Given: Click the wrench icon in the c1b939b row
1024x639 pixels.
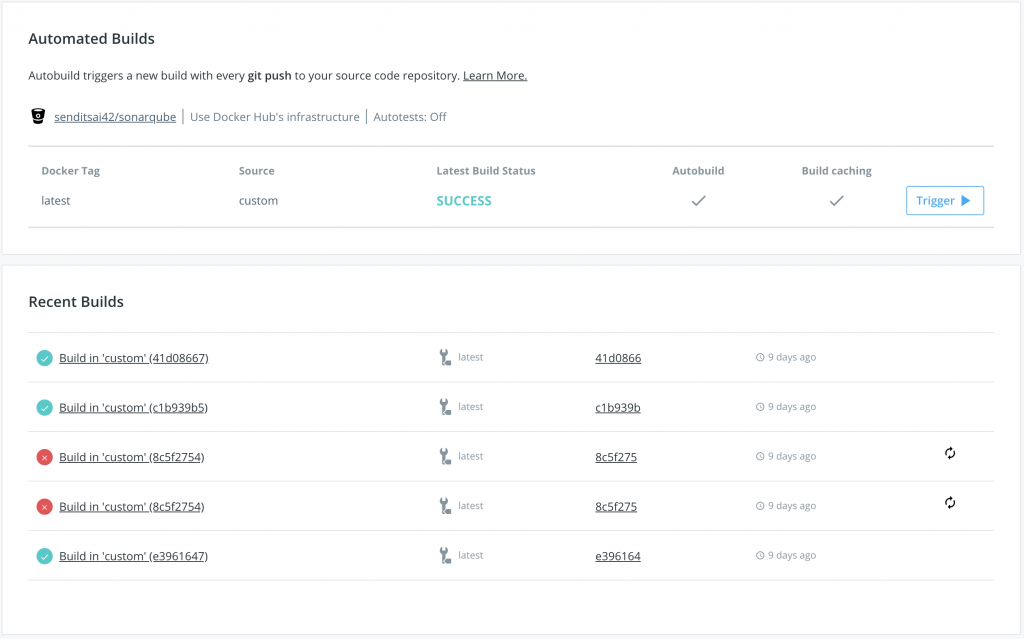Looking at the screenshot, I should point(445,407).
